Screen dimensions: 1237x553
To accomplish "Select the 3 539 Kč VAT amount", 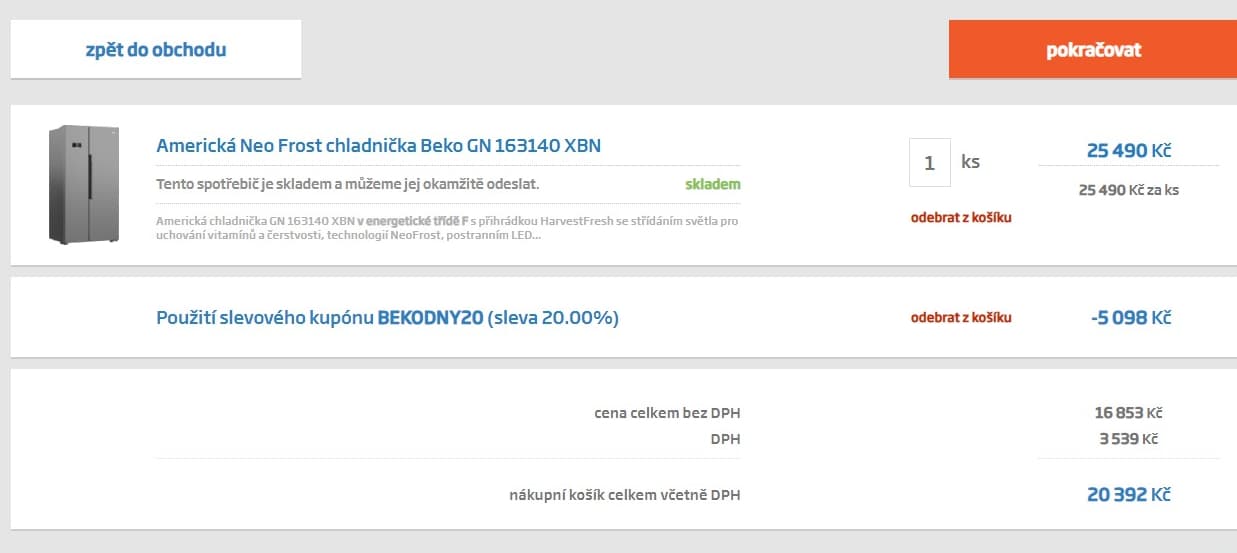I will (1129, 438).
